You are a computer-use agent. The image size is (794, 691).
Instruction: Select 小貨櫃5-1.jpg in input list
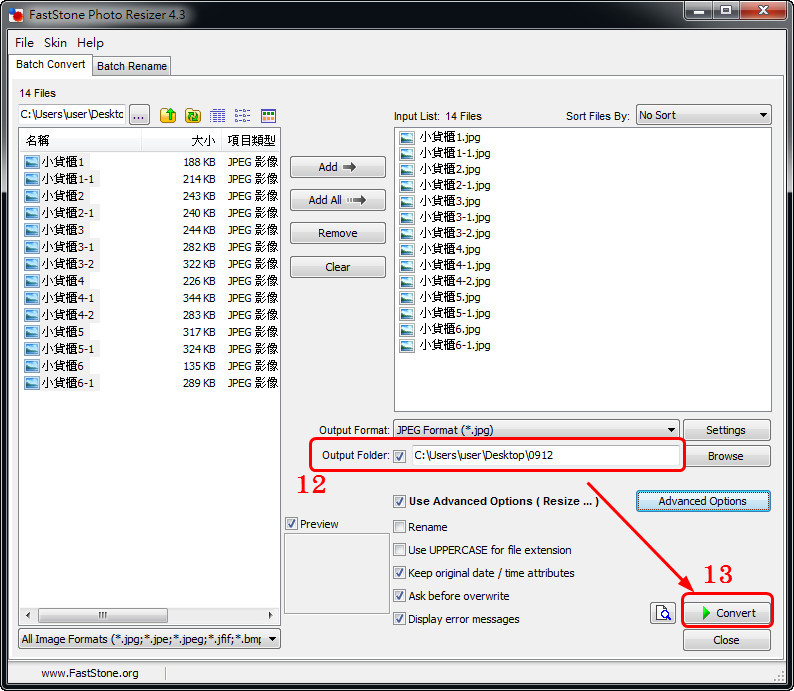coord(455,313)
